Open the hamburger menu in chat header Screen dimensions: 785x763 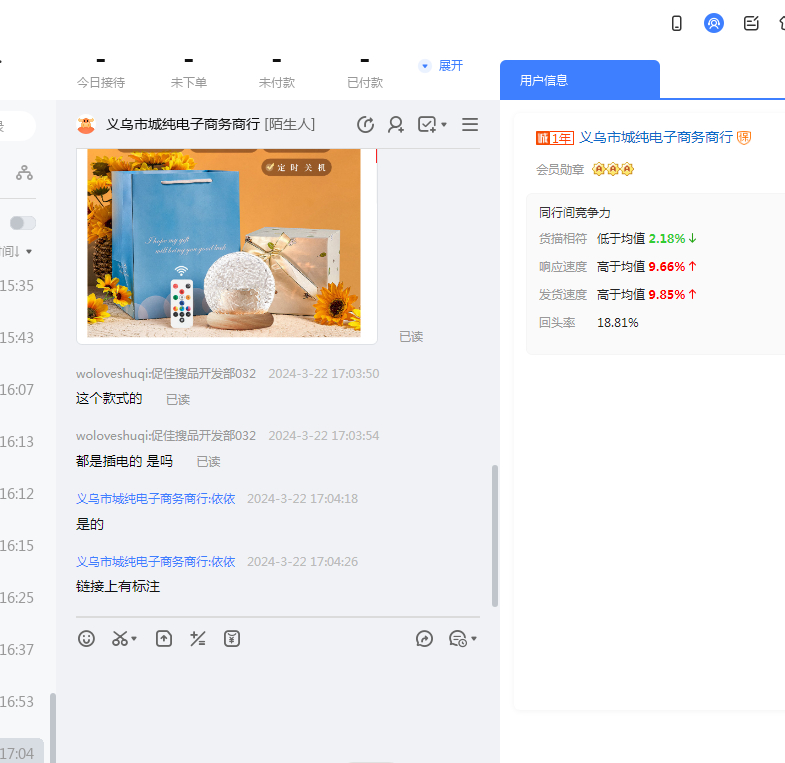[x=470, y=124]
